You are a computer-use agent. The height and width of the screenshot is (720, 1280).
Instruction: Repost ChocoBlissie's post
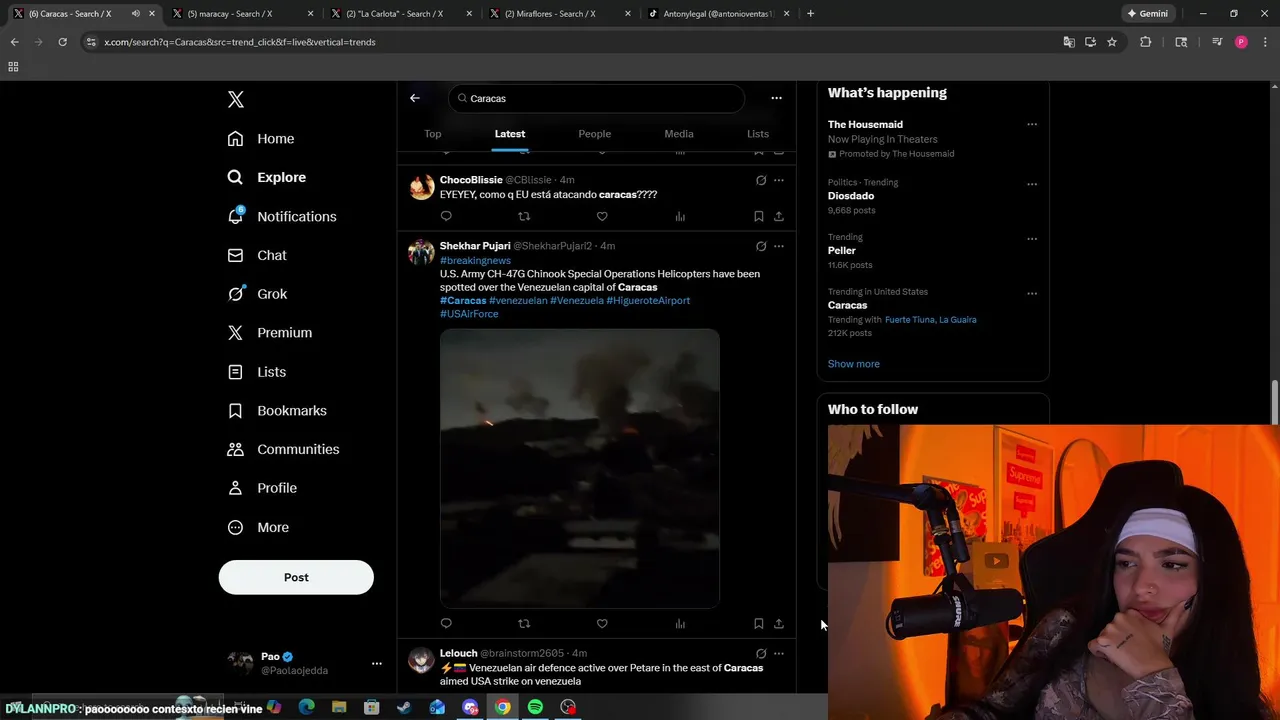click(524, 216)
